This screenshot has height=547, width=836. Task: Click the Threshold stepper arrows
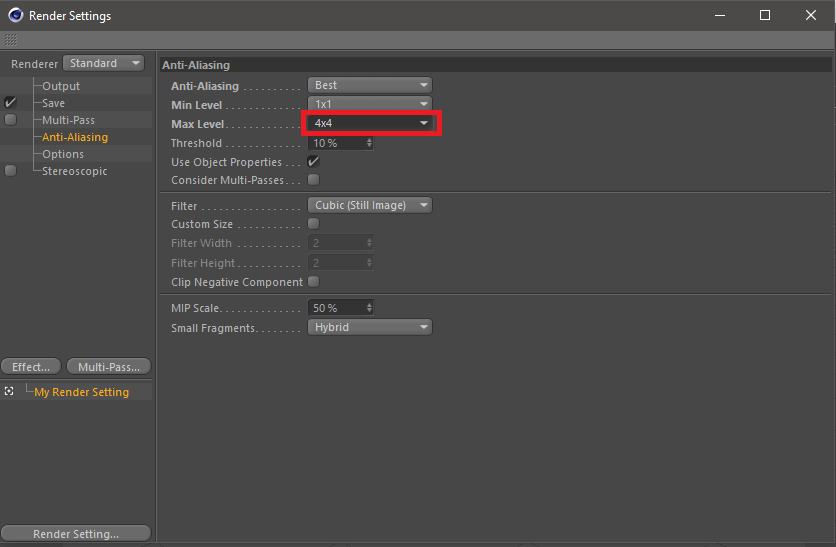coord(369,143)
